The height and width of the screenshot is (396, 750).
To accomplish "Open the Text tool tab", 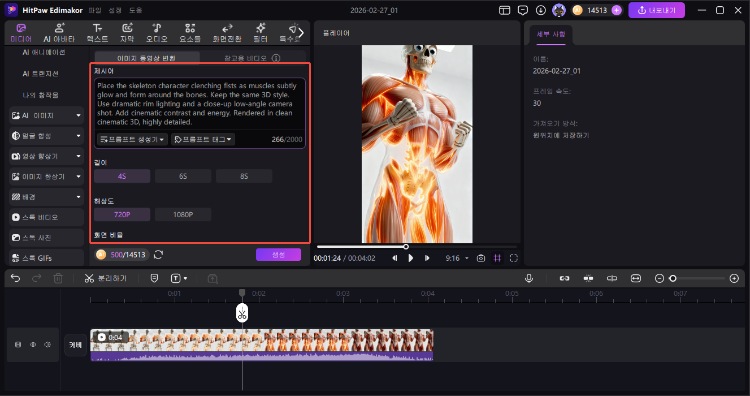I will click(x=97, y=33).
